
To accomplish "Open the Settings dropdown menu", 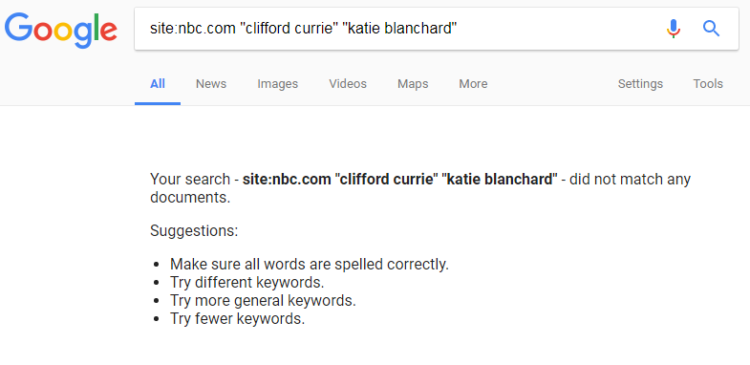I will point(640,84).
